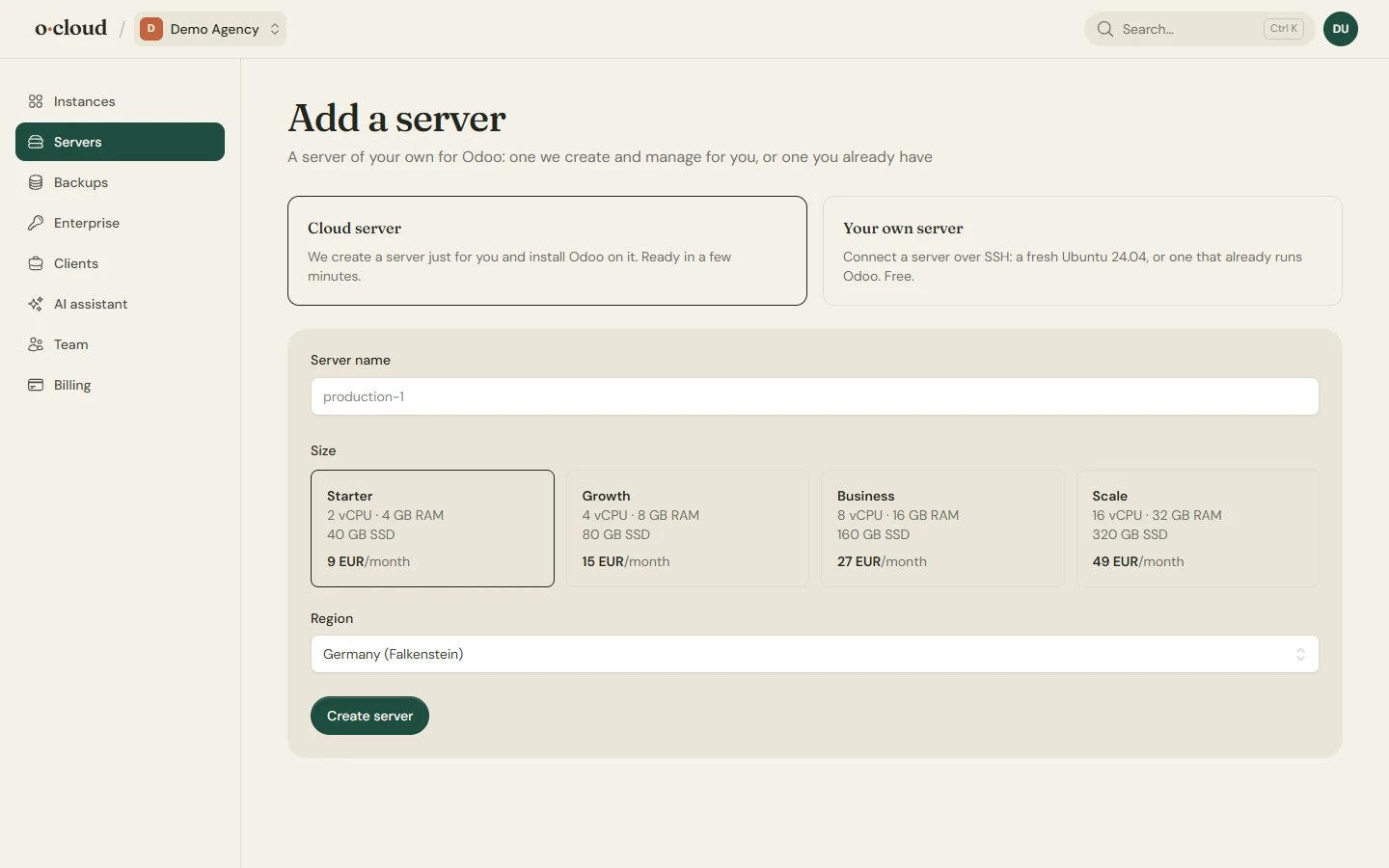Image resolution: width=1389 pixels, height=868 pixels.
Task: Click the Instances grid icon in the sidebar
Action: pyautogui.click(x=36, y=101)
